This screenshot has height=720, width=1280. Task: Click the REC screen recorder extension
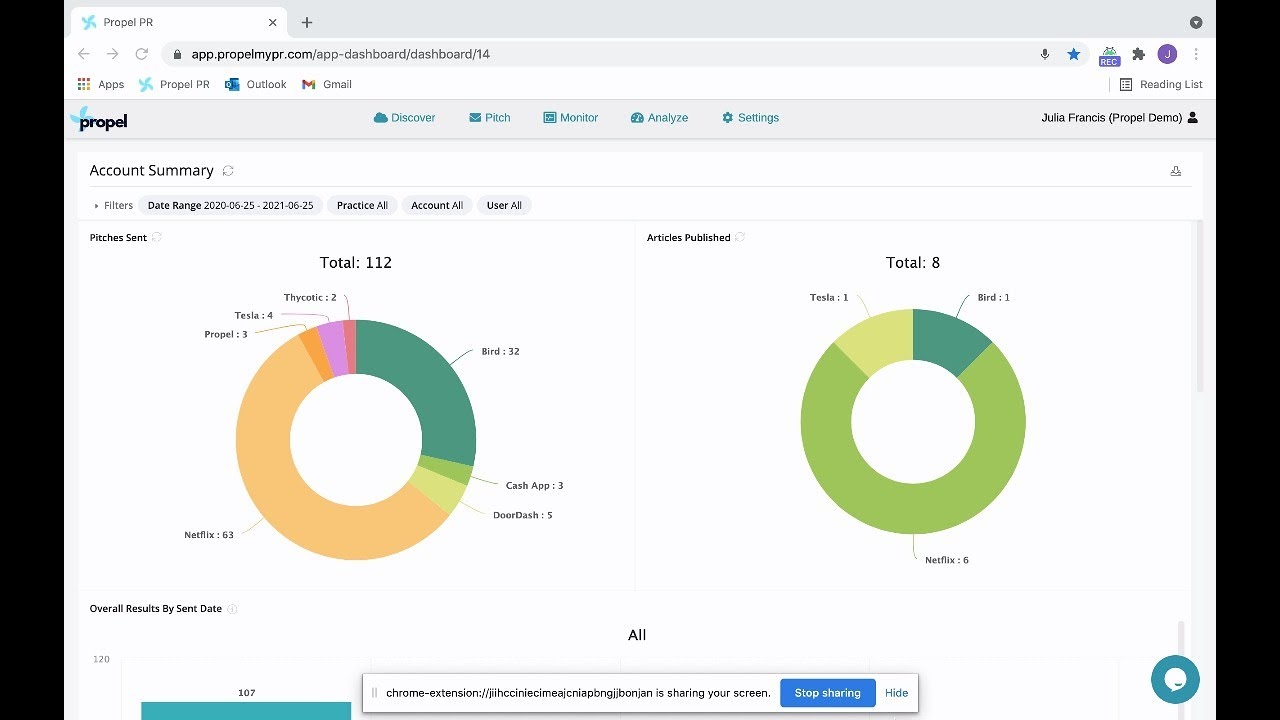(1109, 55)
